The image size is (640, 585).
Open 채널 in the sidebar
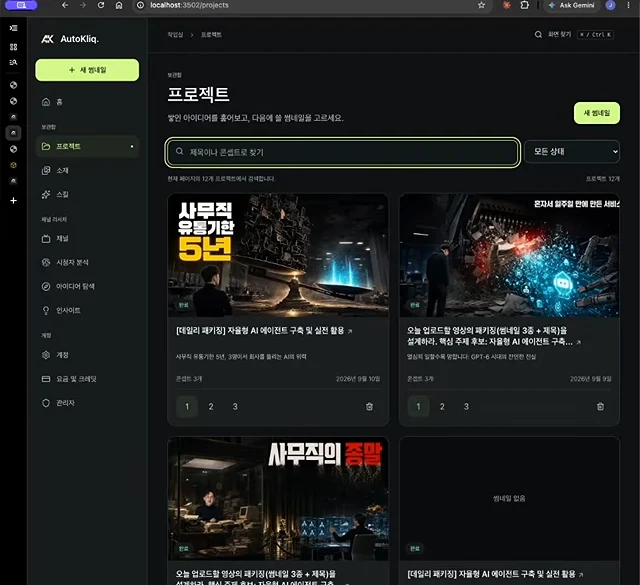click(87, 238)
